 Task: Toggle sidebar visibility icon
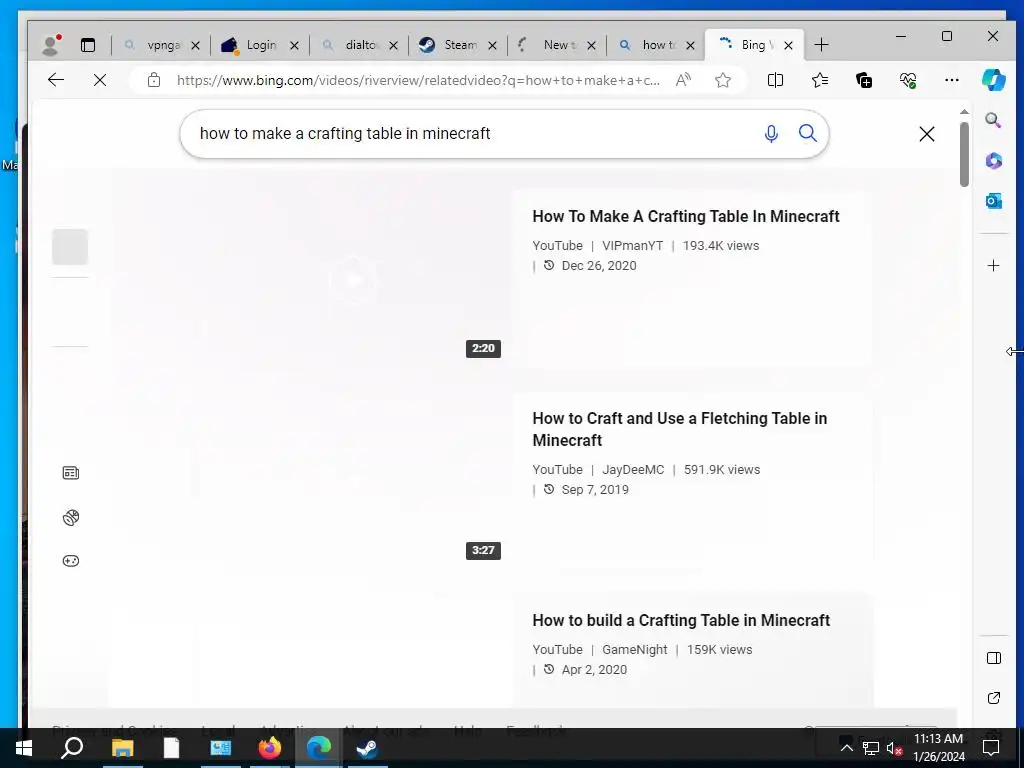click(x=993, y=658)
